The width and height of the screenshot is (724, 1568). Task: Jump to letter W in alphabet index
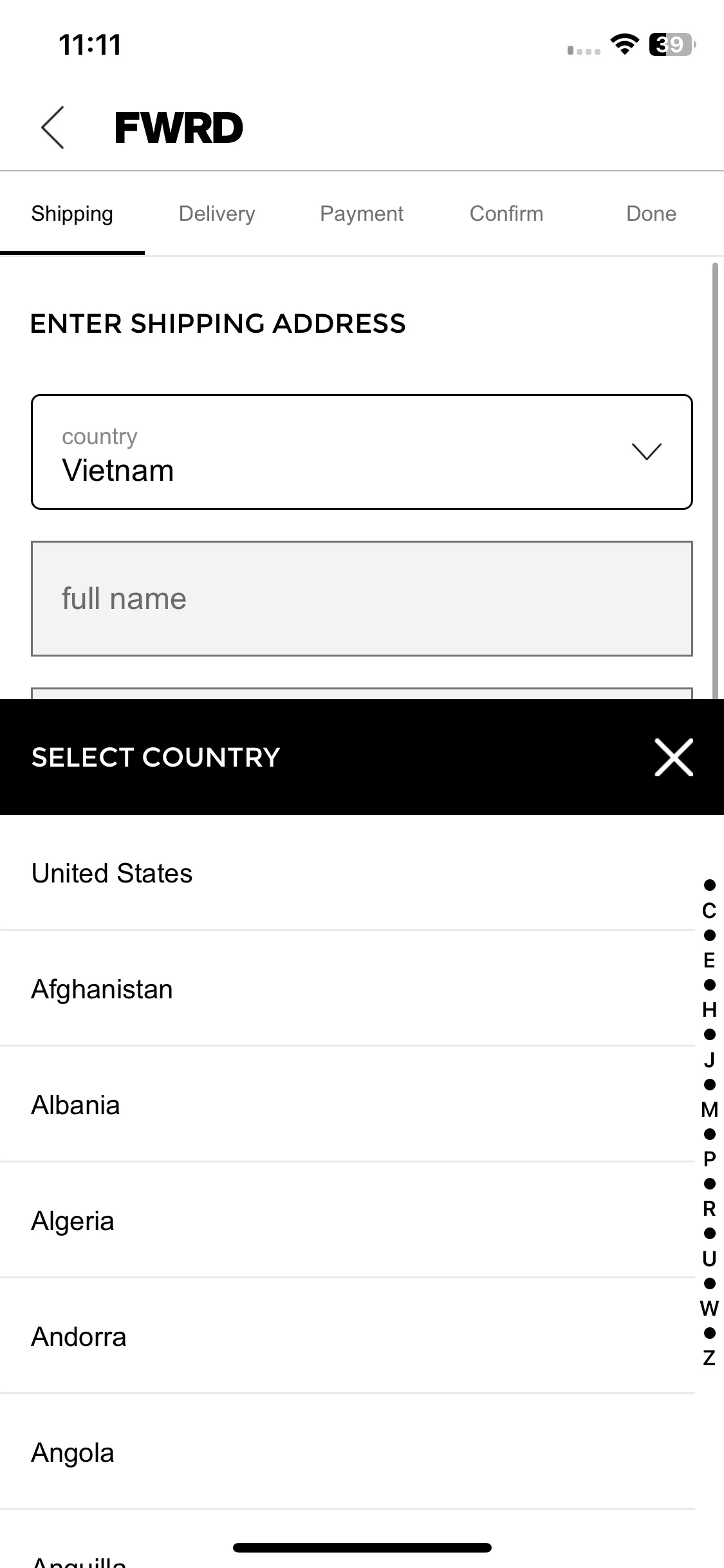pyautogui.click(x=709, y=1308)
